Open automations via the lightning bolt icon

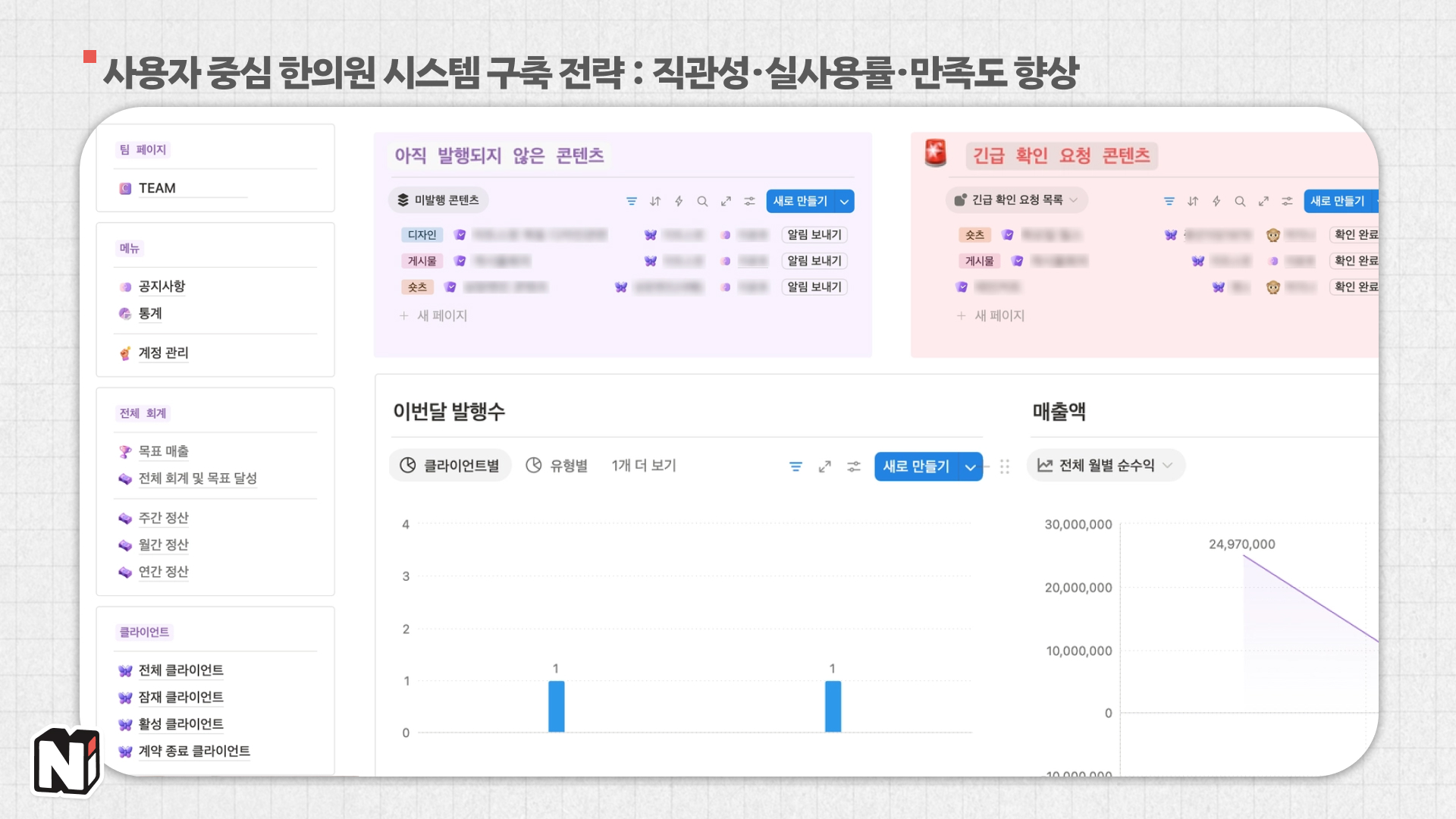tap(679, 201)
